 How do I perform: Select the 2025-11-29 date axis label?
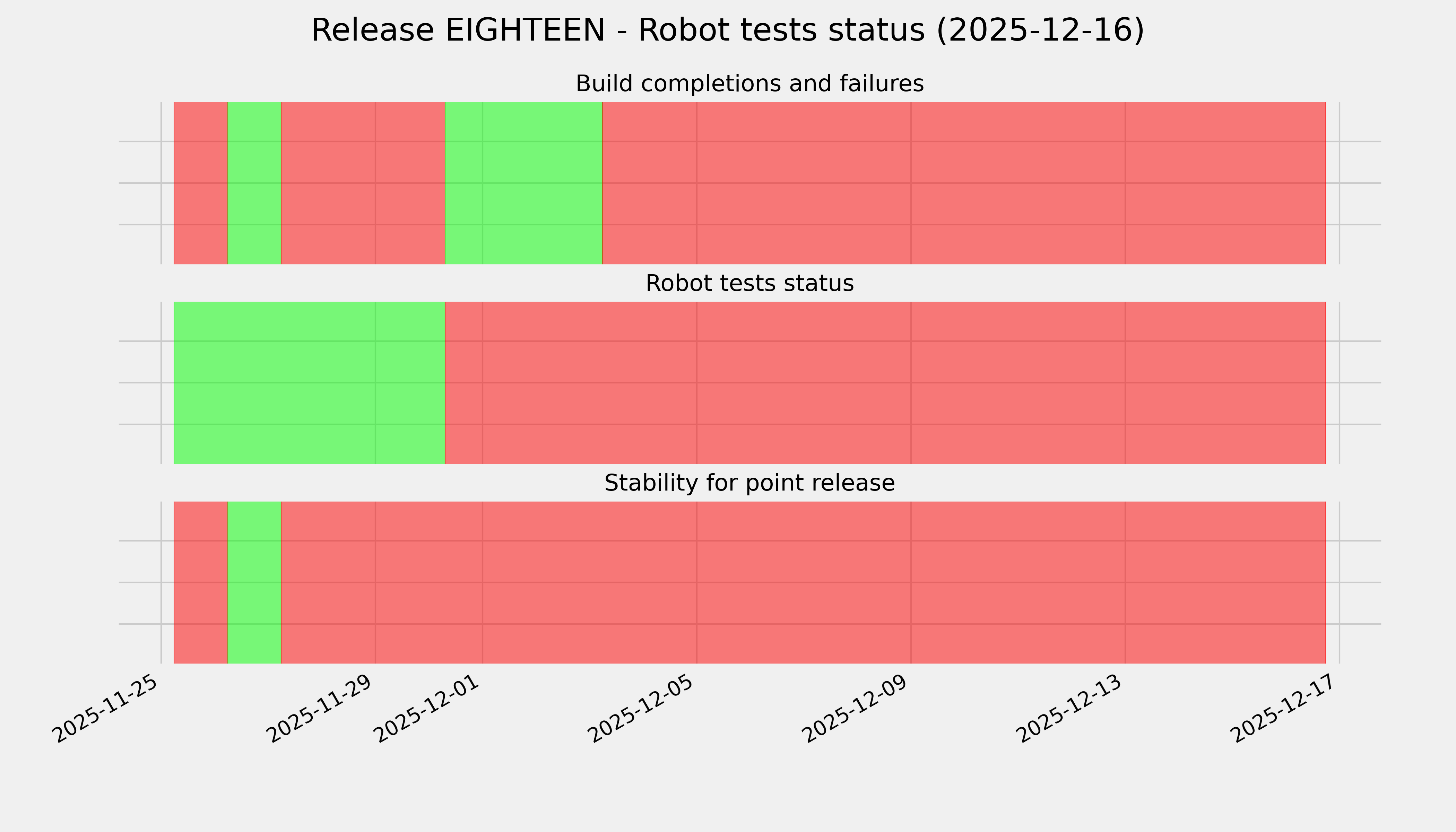321,709
